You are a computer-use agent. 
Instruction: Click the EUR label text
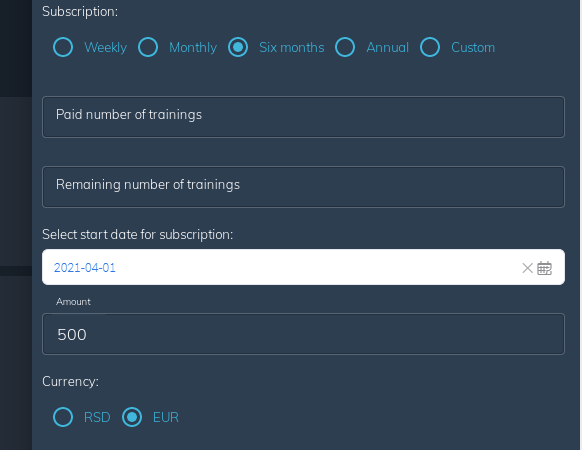(x=166, y=417)
